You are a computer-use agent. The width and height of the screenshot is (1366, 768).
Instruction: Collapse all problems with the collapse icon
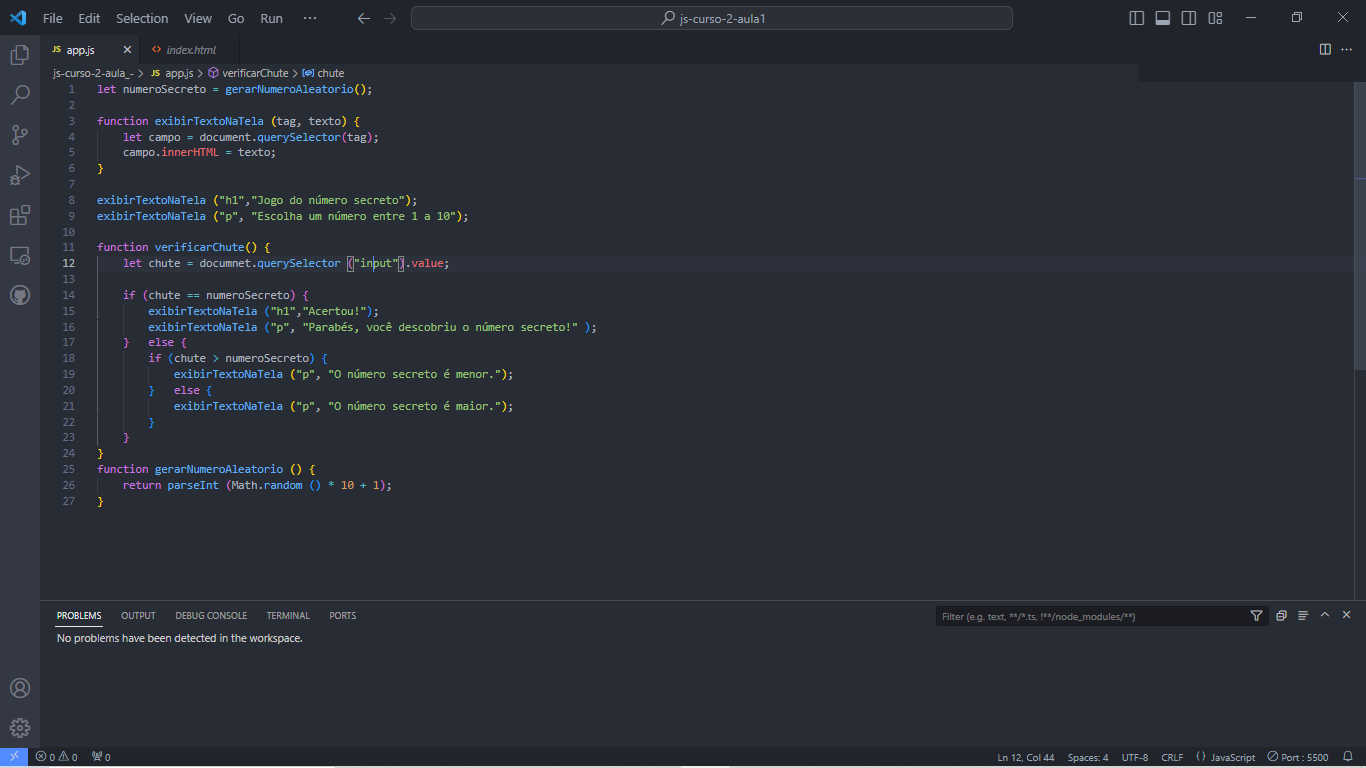[1281, 616]
